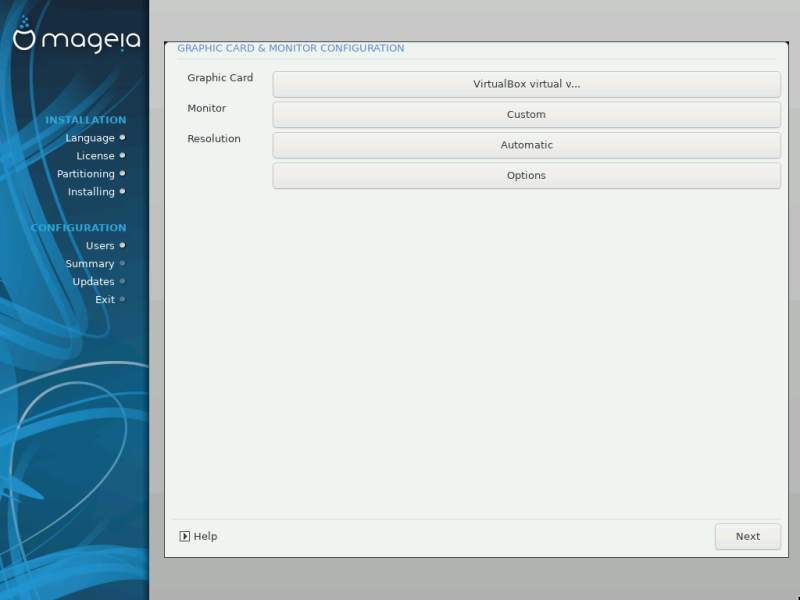
Task: Click the Summary step in sidebar
Action: (x=90, y=264)
